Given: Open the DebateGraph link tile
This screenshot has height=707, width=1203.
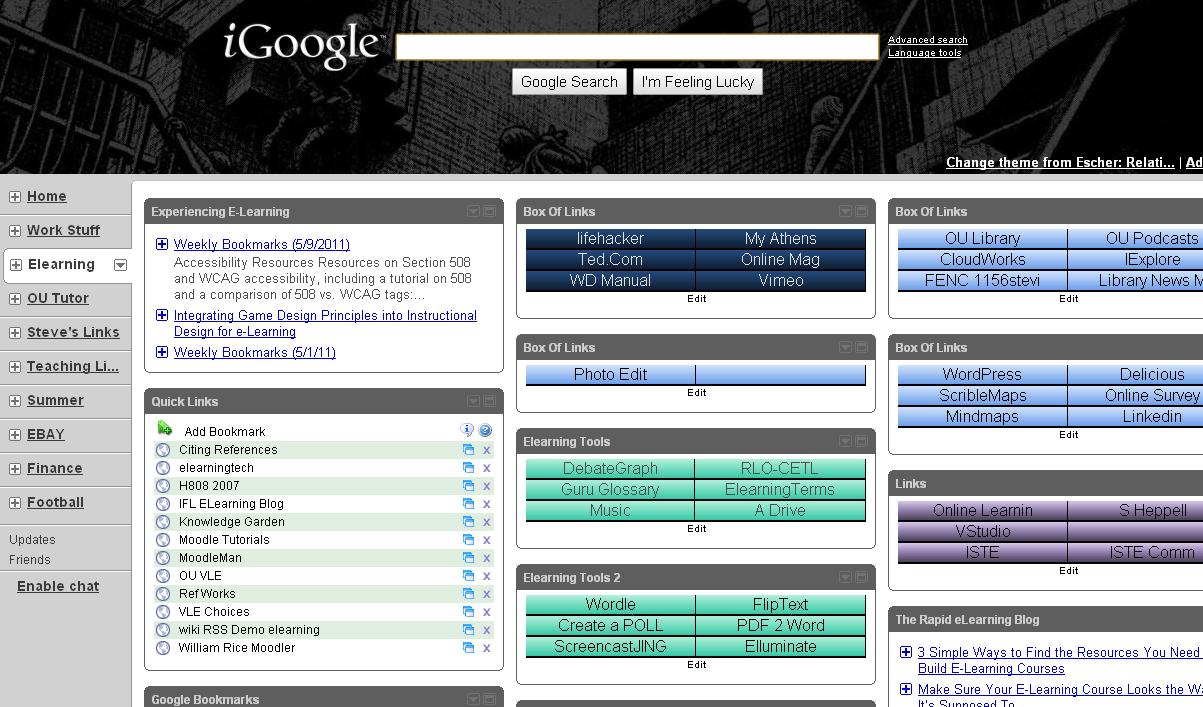Looking at the screenshot, I should point(610,469).
